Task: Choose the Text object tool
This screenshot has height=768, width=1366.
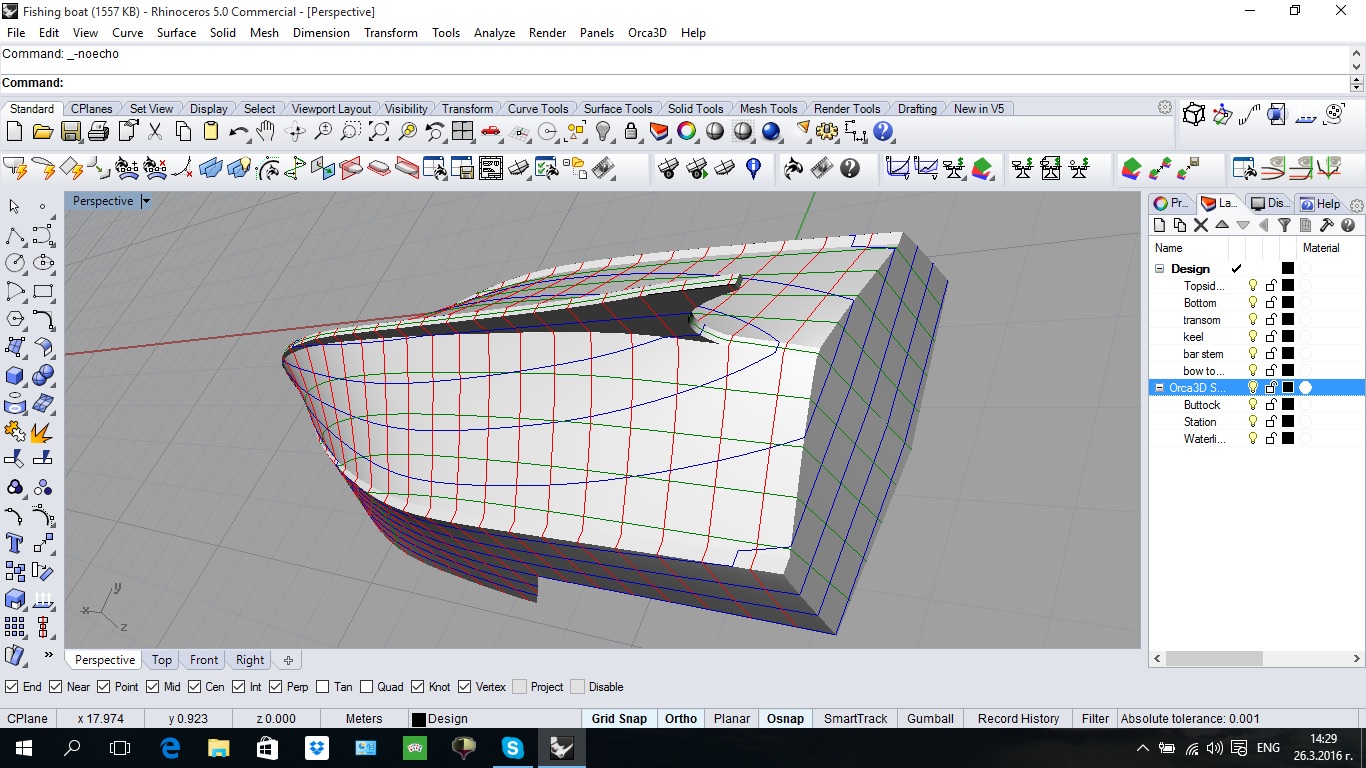Action: tap(15, 543)
